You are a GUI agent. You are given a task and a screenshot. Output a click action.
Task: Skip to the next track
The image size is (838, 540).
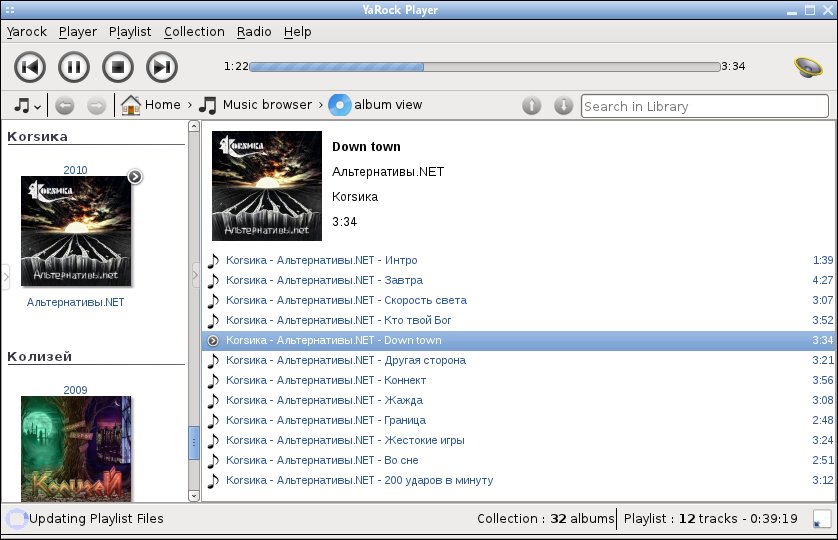[x=162, y=67]
